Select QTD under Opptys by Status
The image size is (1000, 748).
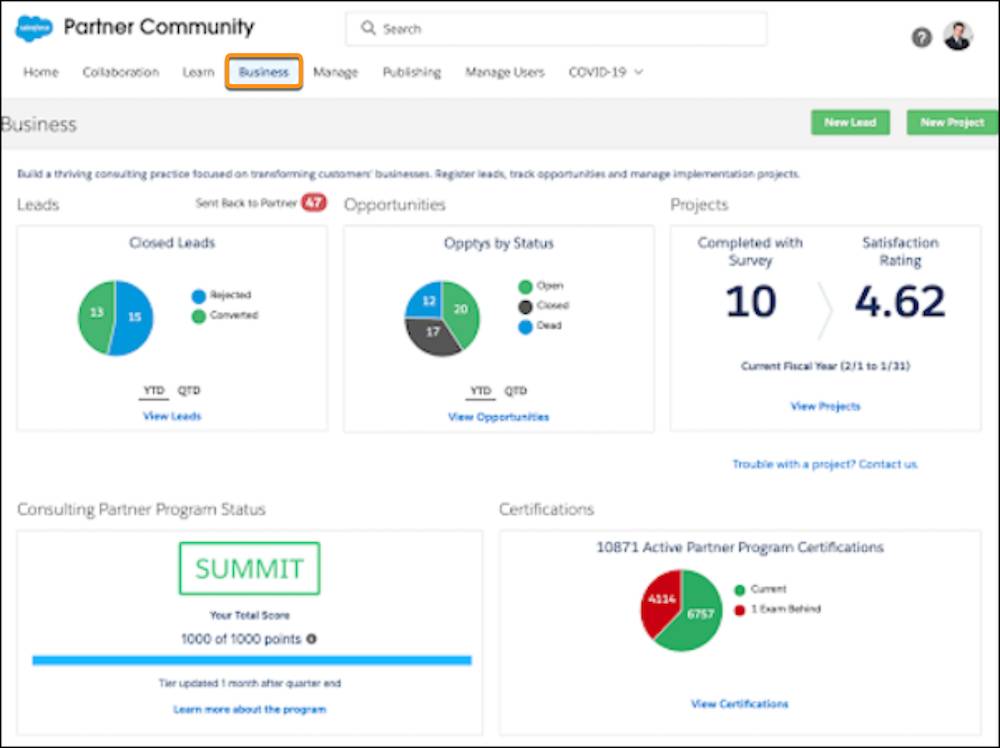[x=515, y=391]
